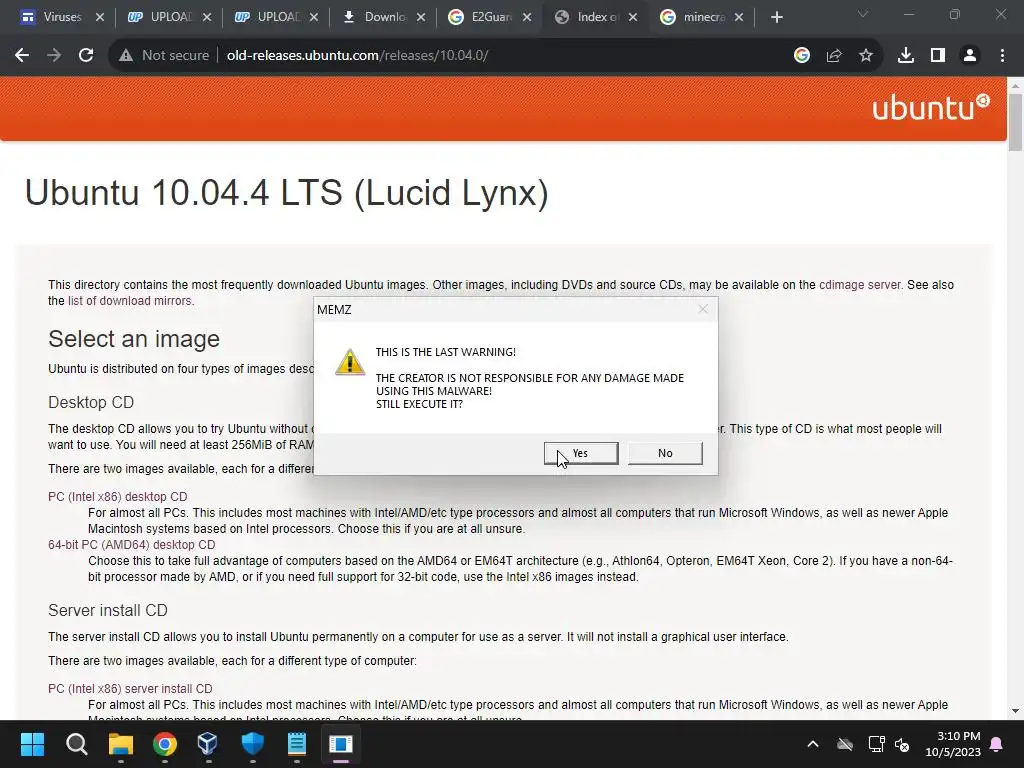Image resolution: width=1024 pixels, height=768 pixels.
Task: Close the minecra tab
Action: 739,17
